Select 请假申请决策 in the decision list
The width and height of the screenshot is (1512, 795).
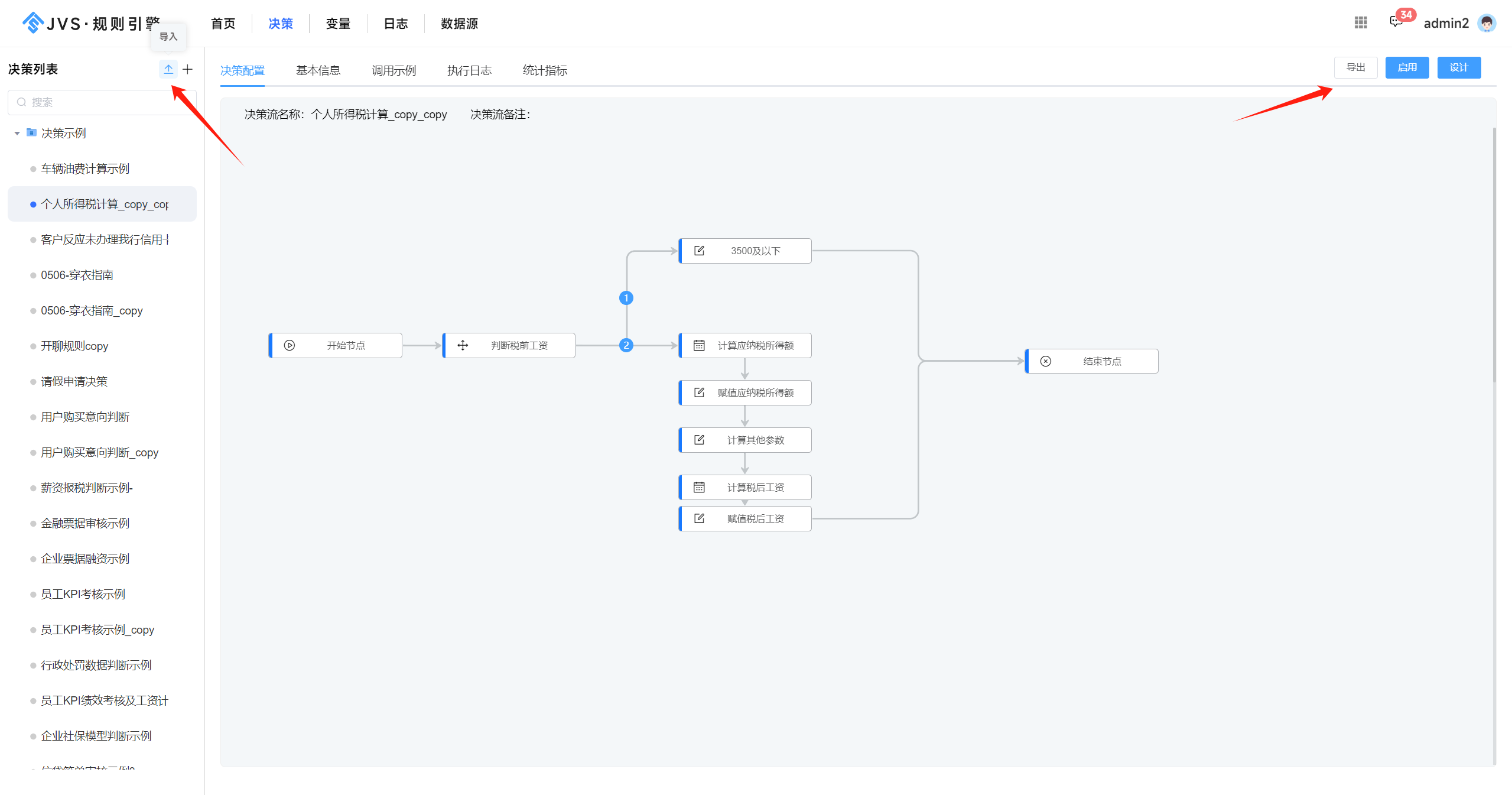click(74, 381)
